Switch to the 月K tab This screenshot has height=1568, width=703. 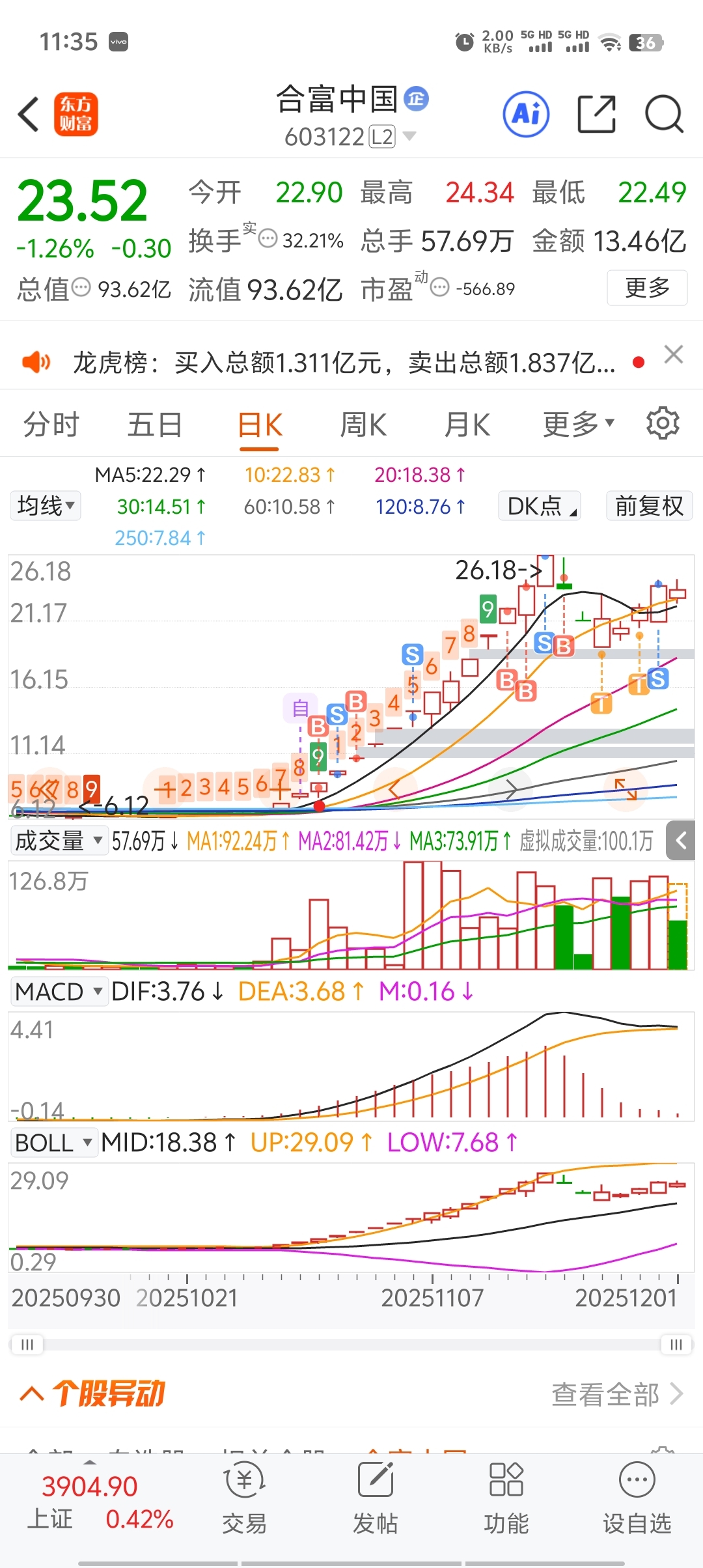tap(467, 425)
